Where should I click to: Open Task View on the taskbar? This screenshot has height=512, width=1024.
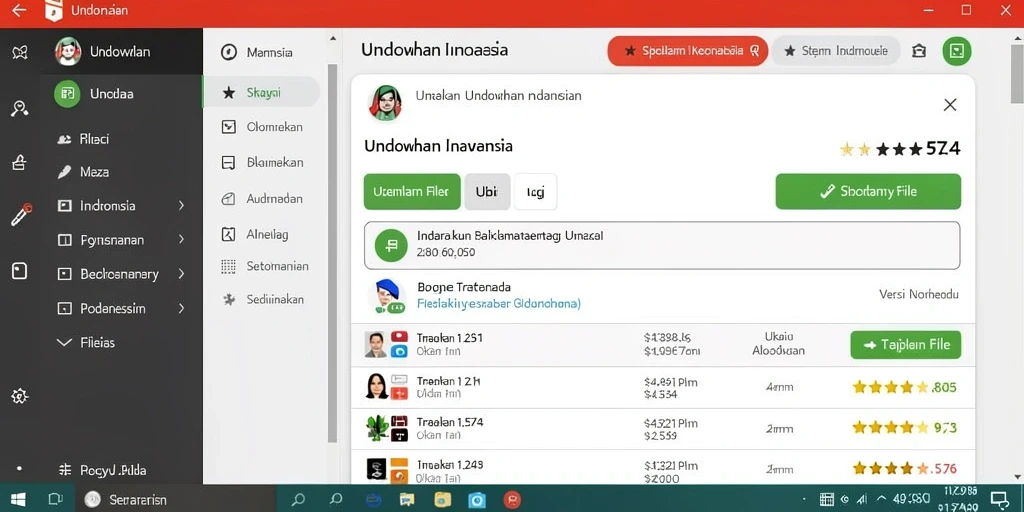pyautogui.click(x=56, y=500)
